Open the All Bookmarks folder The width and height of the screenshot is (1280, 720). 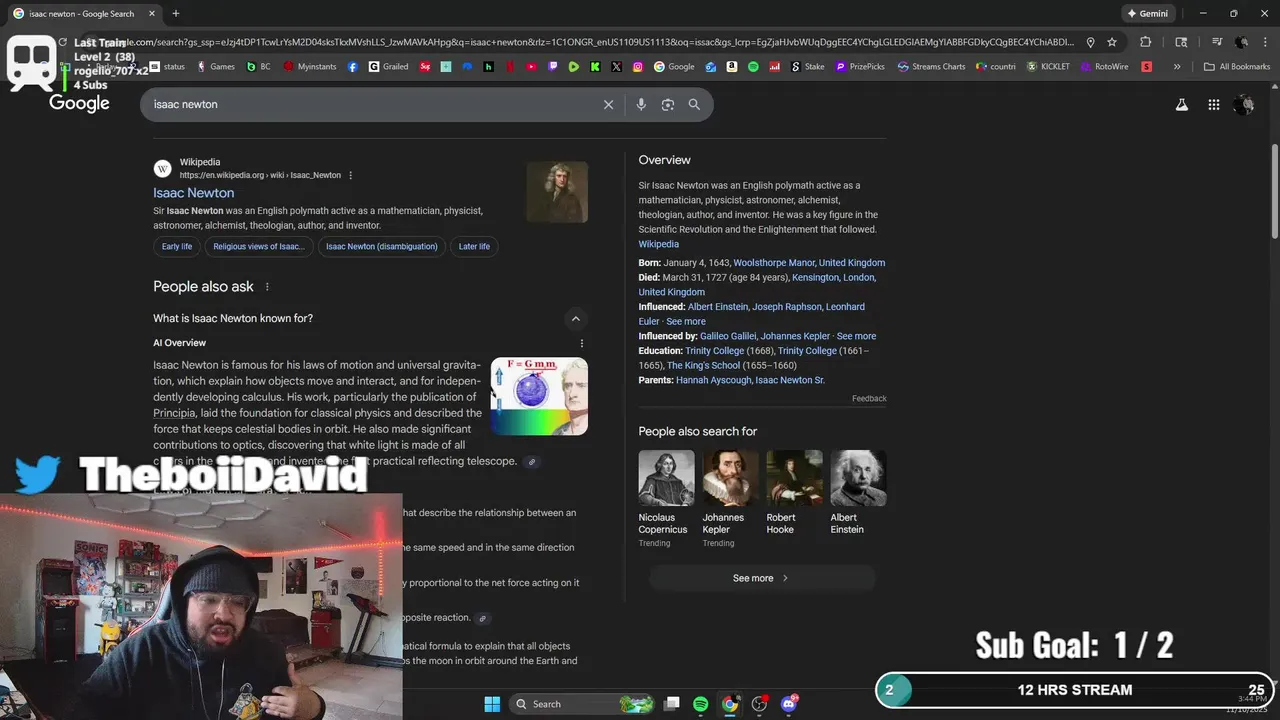(x=1237, y=67)
